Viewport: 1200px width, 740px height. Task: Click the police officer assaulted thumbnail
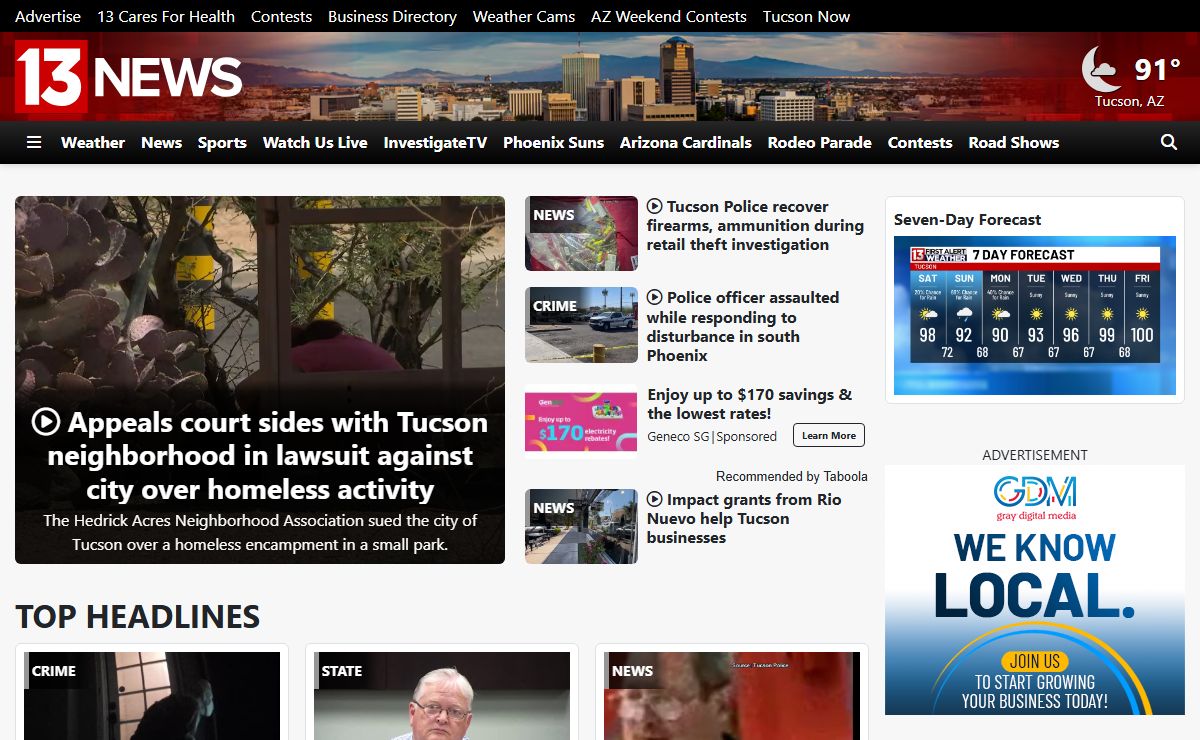click(x=581, y=325)
